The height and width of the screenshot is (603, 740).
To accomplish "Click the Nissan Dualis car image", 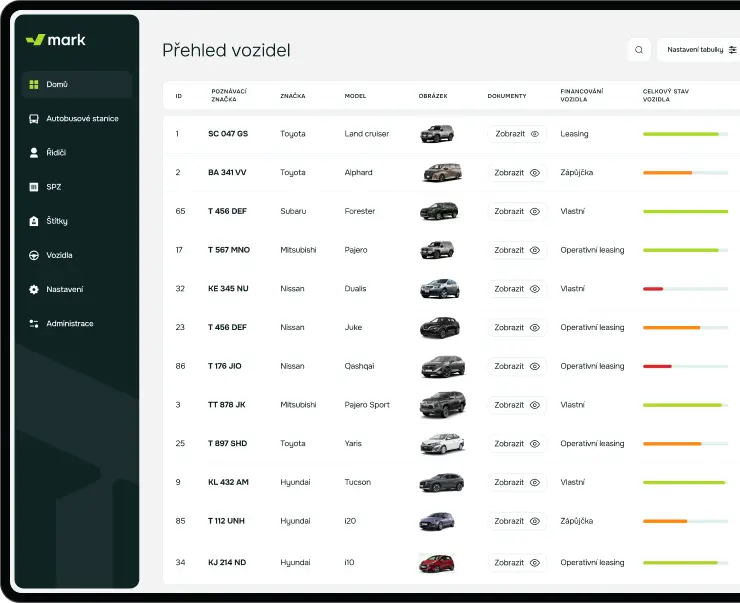I will [x=439, y=288].
